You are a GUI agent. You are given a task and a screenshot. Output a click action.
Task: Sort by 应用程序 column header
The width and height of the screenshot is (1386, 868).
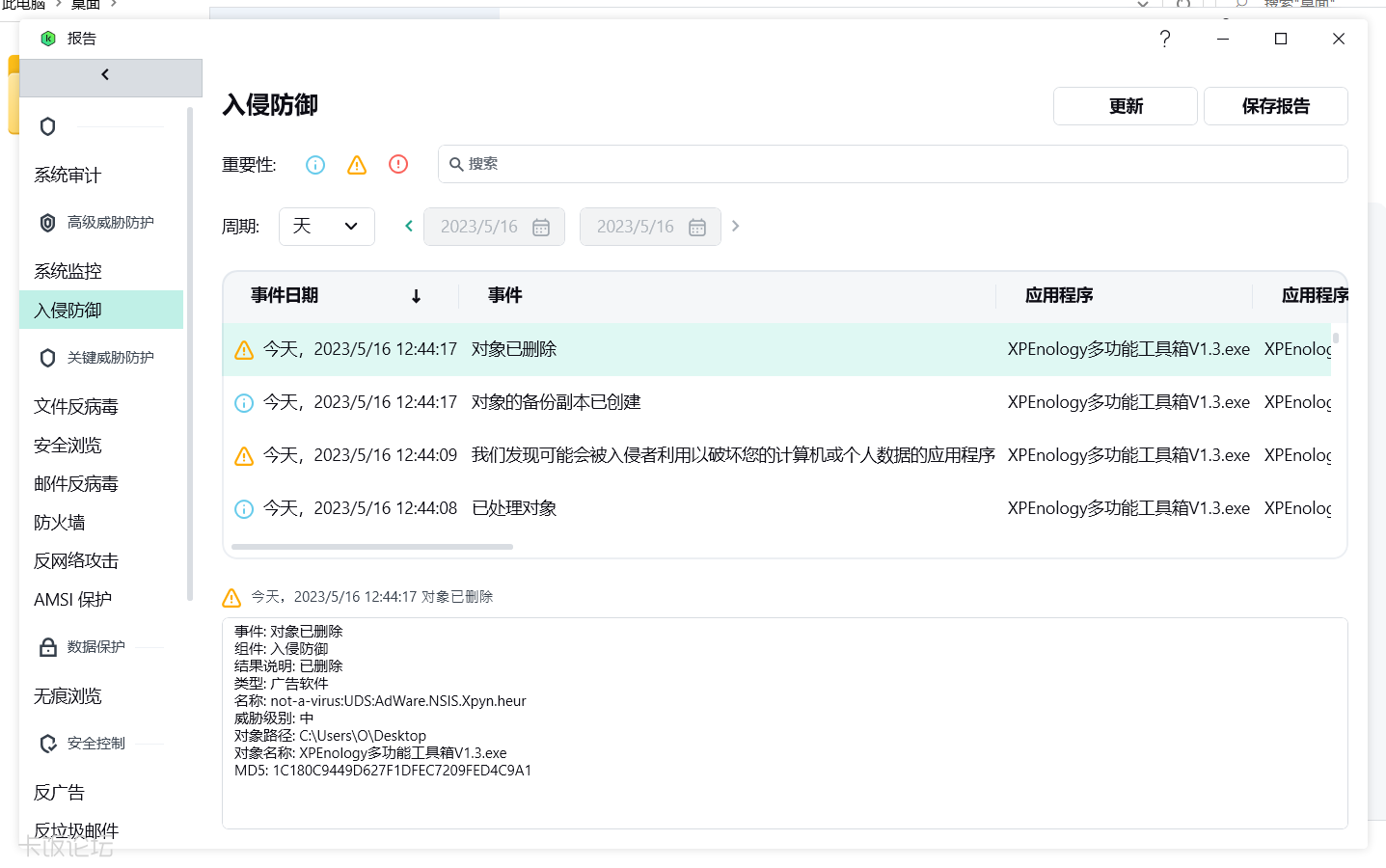point(1059,296)
